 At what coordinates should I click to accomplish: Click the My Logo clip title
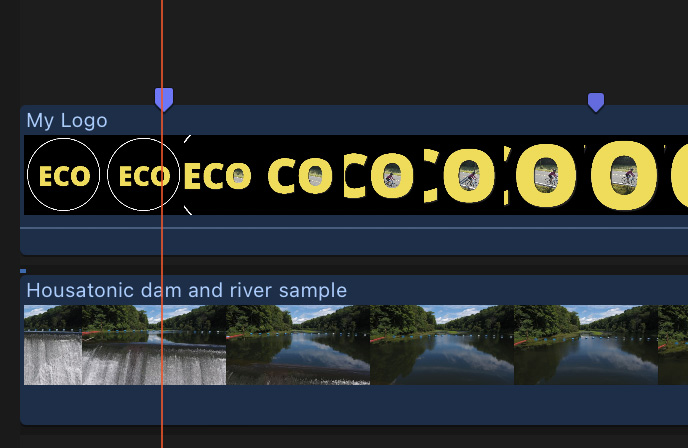click(x=67, y=121)
